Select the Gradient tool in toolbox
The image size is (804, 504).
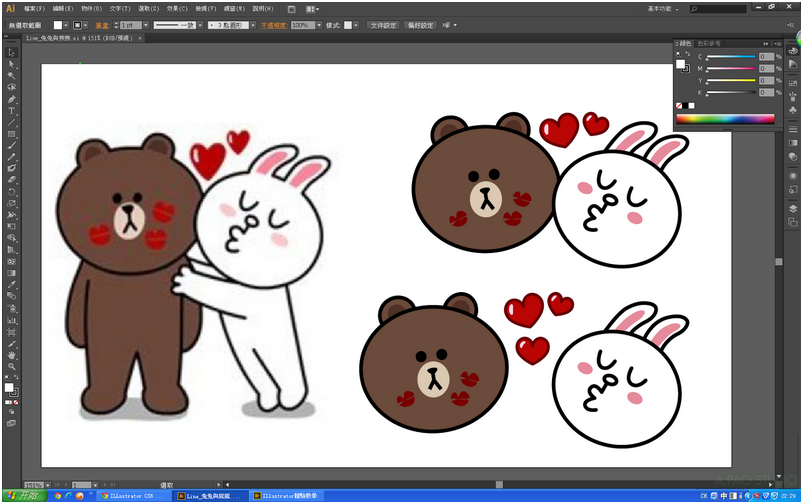click(x=11, y=273)
